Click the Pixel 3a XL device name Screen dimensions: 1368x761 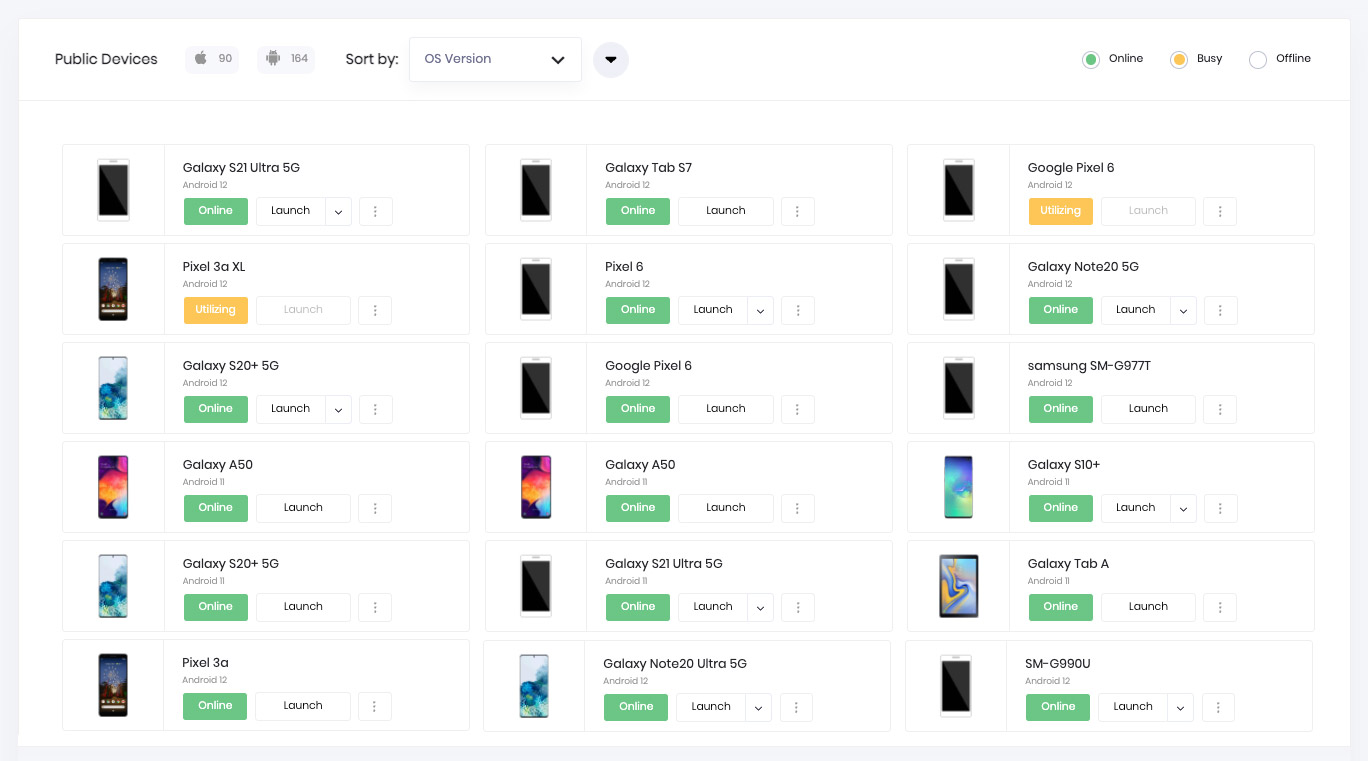pos(214,267)
